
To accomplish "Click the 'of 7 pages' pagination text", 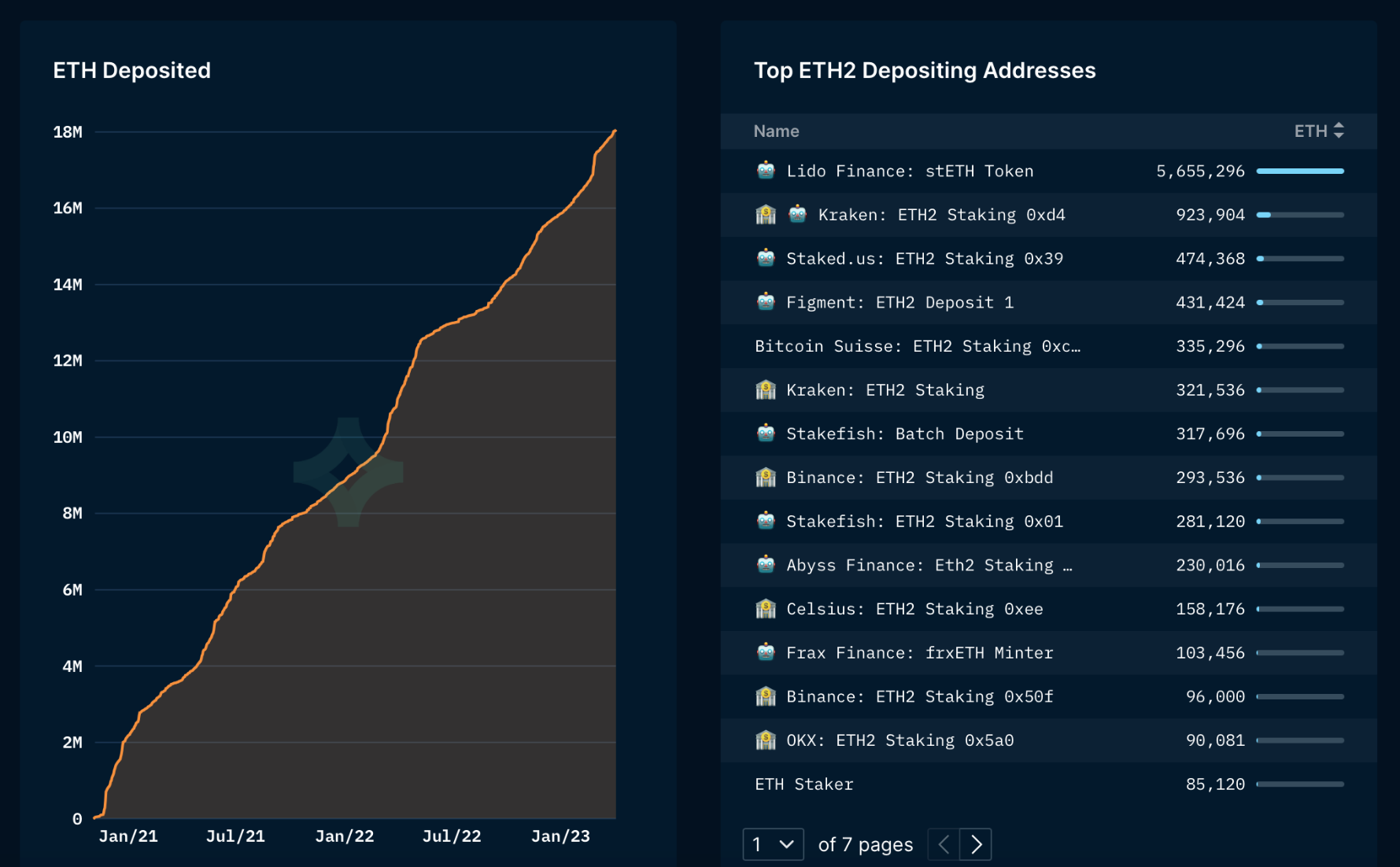I will [x=866, y=845].
